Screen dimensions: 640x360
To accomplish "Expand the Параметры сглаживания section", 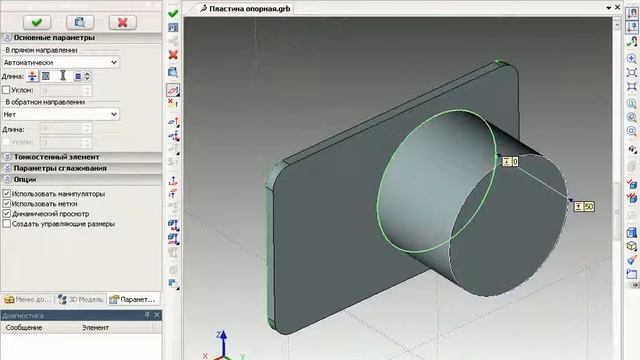I will coord(7,168).
